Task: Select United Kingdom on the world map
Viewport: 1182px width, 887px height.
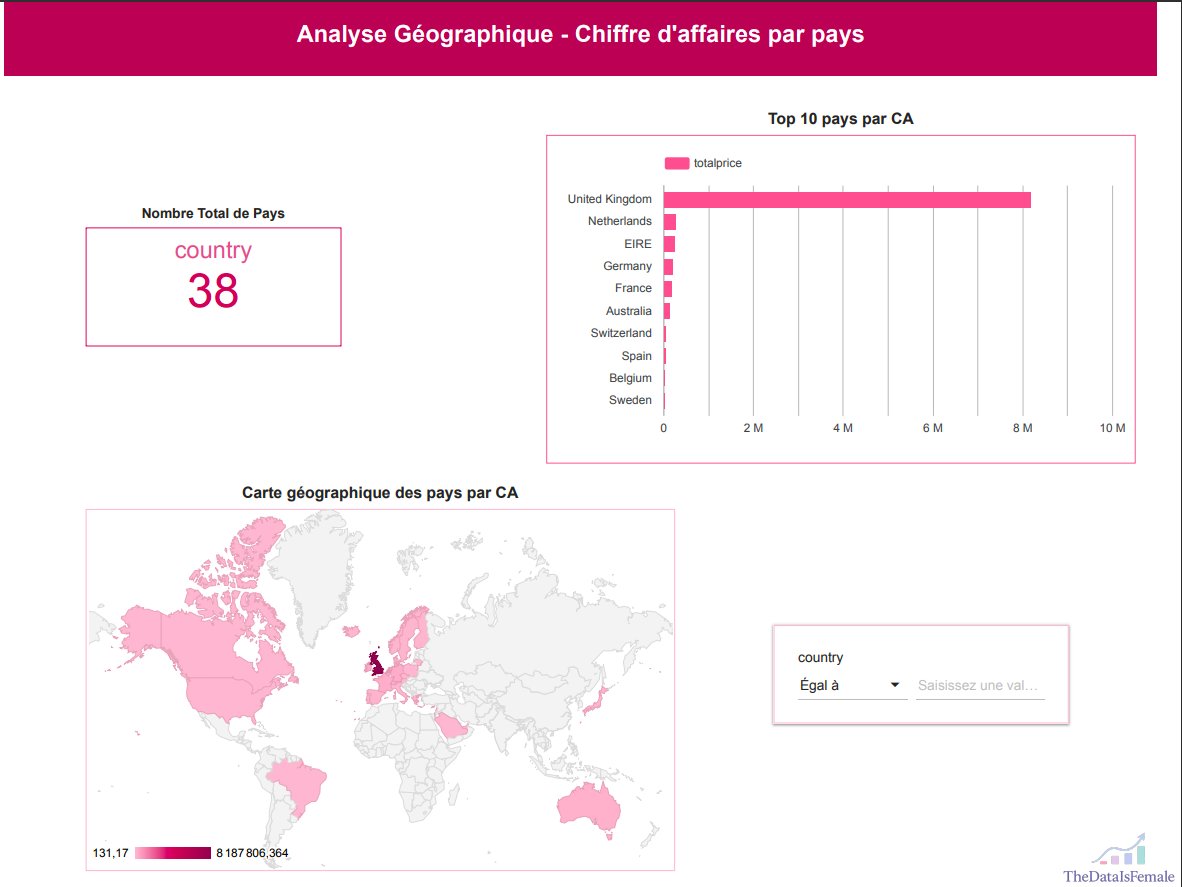Action: (x=376, y=665)
